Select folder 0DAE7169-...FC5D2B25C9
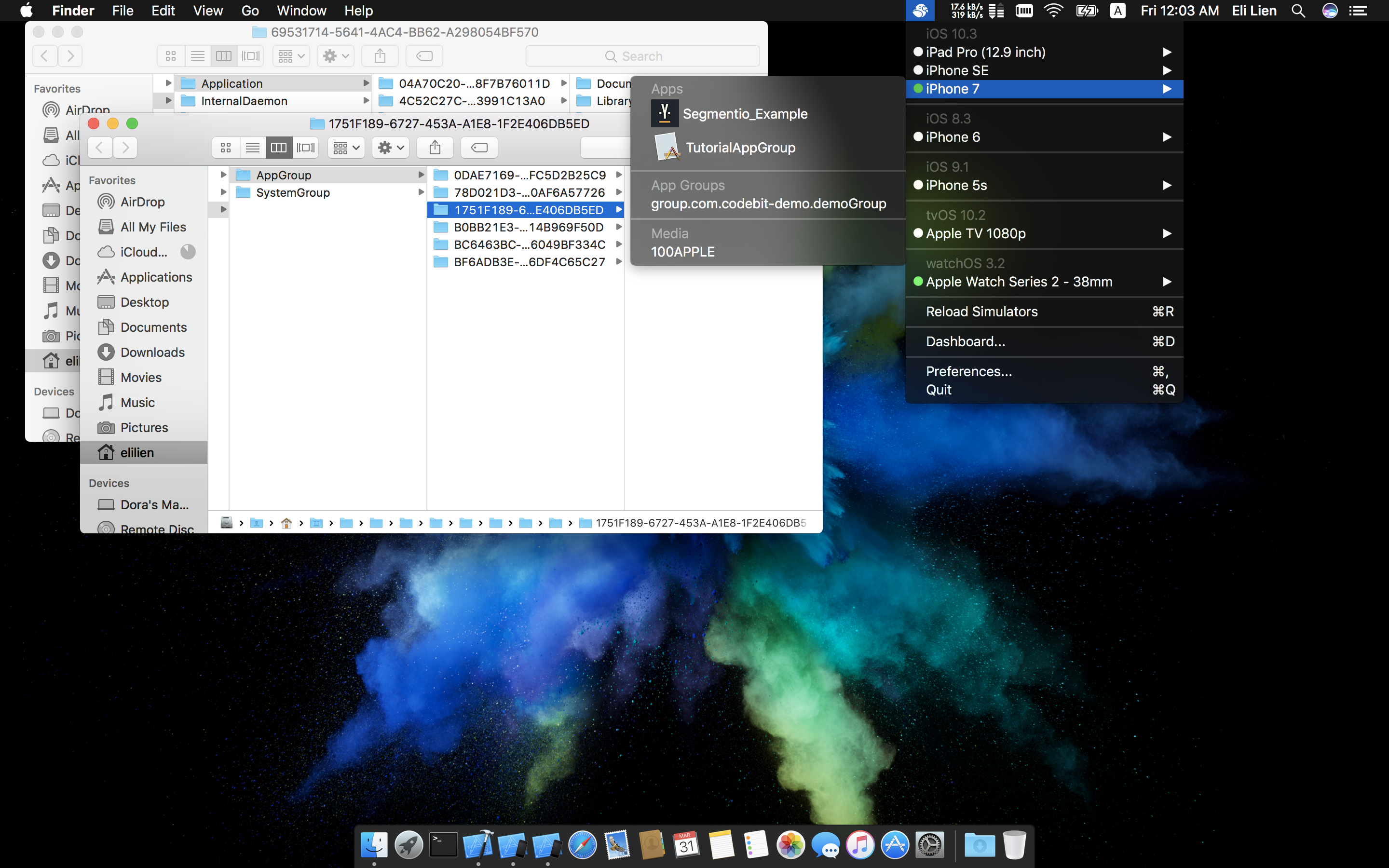This screenshot has width=1389, height=868. [x=526, y=175]
